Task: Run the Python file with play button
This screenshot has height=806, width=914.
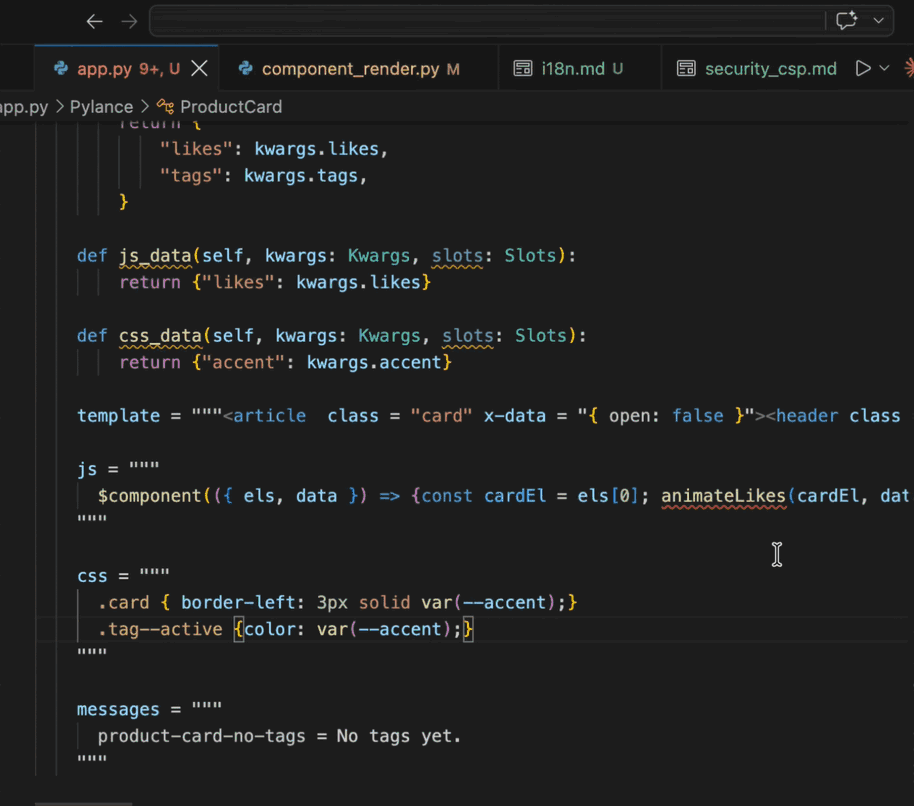Action: [x=863, y=68]
